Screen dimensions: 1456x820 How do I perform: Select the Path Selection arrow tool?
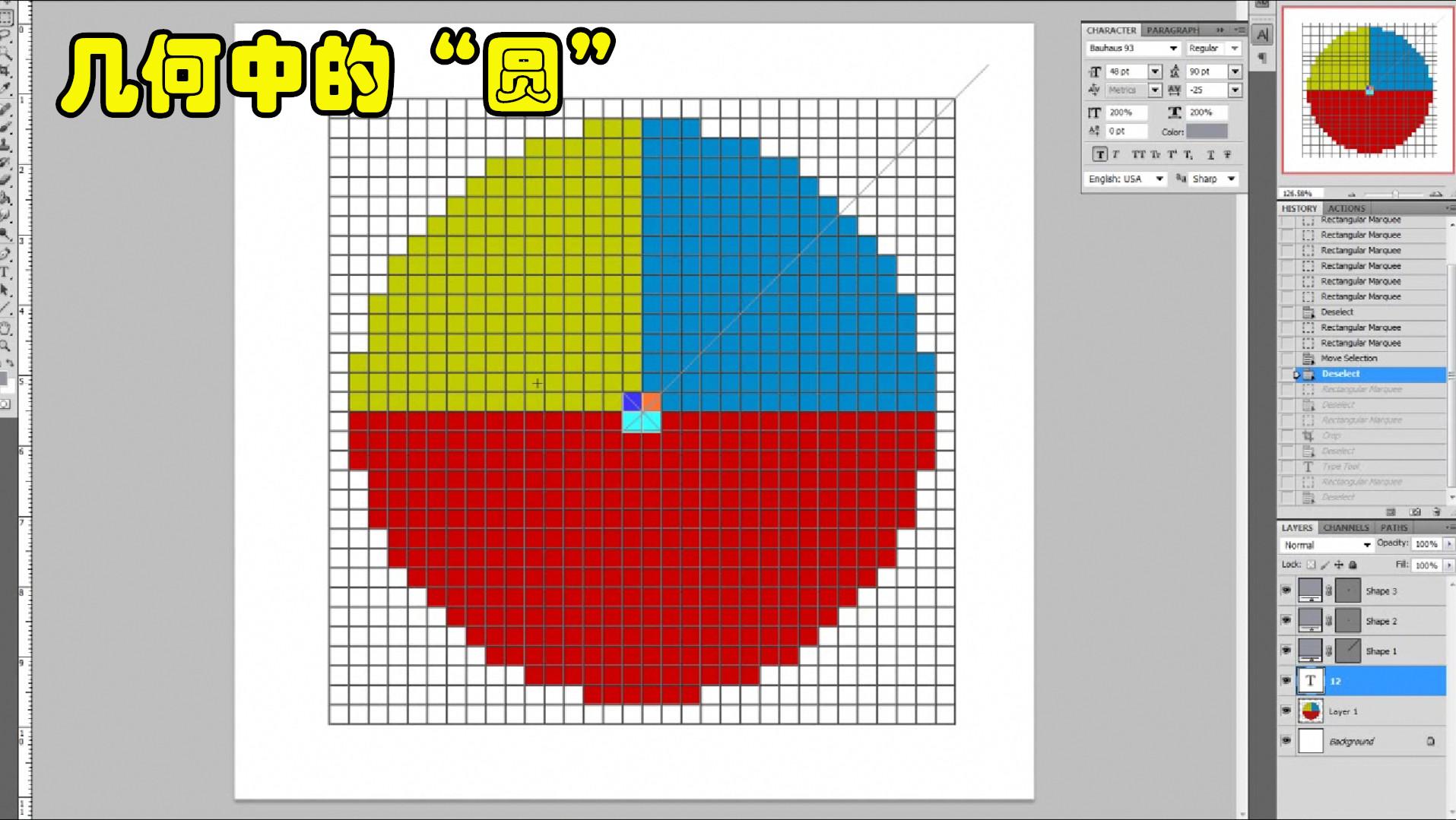pyautogui.click(x=6, y=290)
